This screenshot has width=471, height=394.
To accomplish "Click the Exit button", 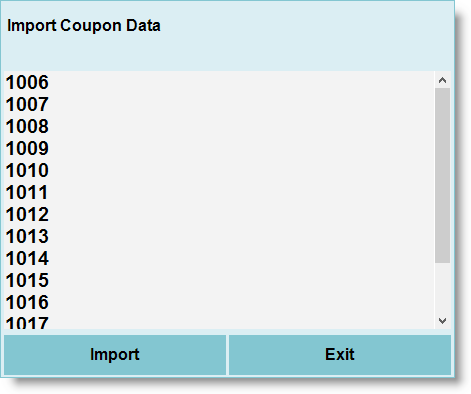I will [340, 355].
